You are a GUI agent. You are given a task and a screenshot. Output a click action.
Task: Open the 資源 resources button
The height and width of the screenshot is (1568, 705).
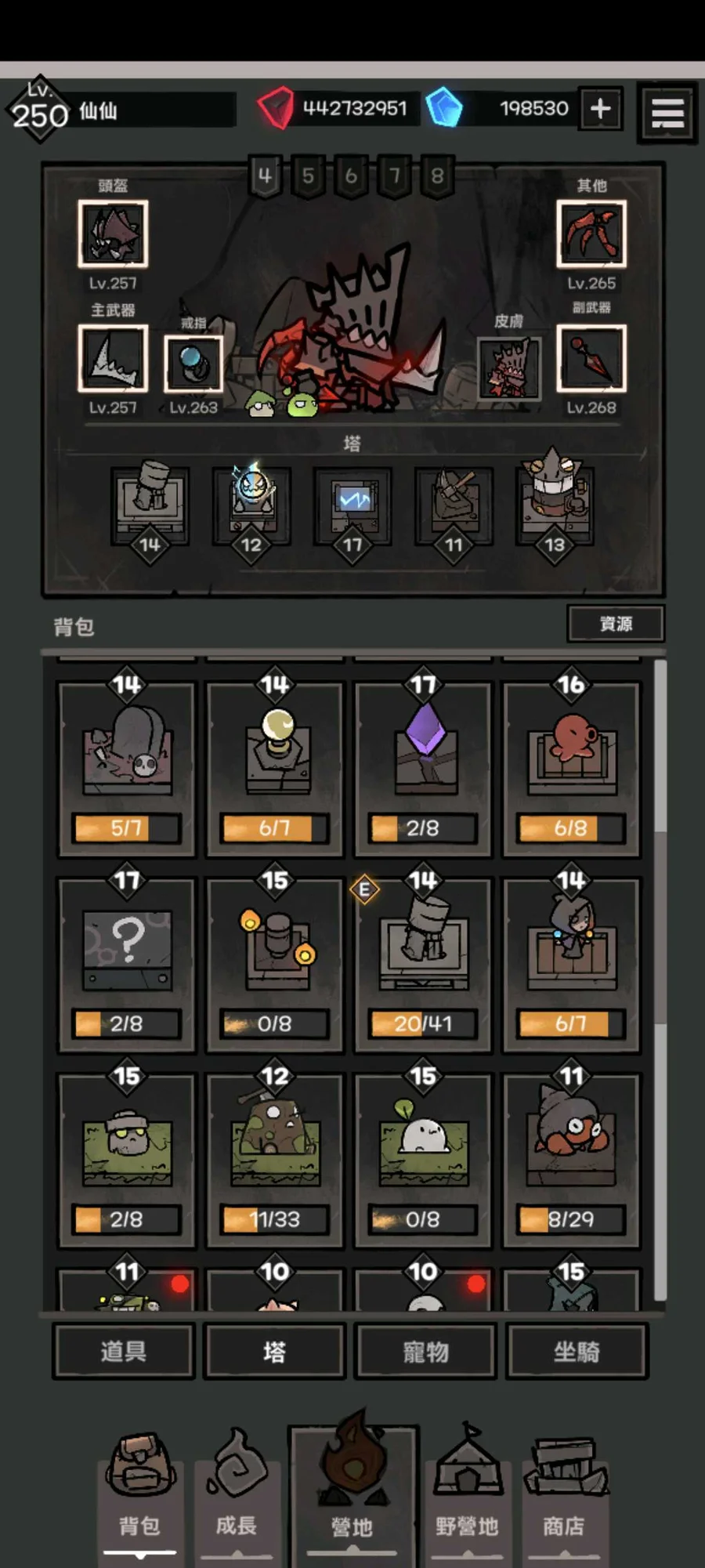616,624
